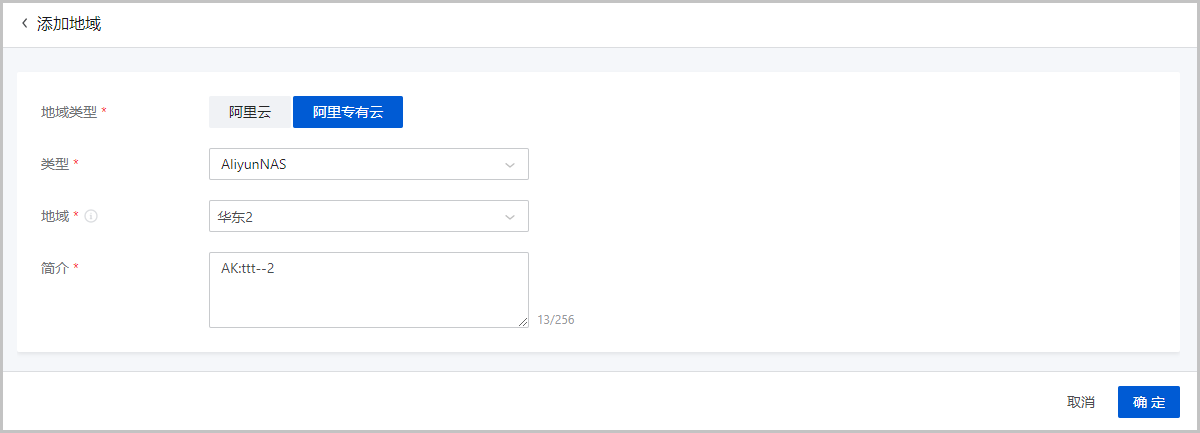Go back using the left chevron icon
The height and width of the screenshot is (433, 1200).
24,23
